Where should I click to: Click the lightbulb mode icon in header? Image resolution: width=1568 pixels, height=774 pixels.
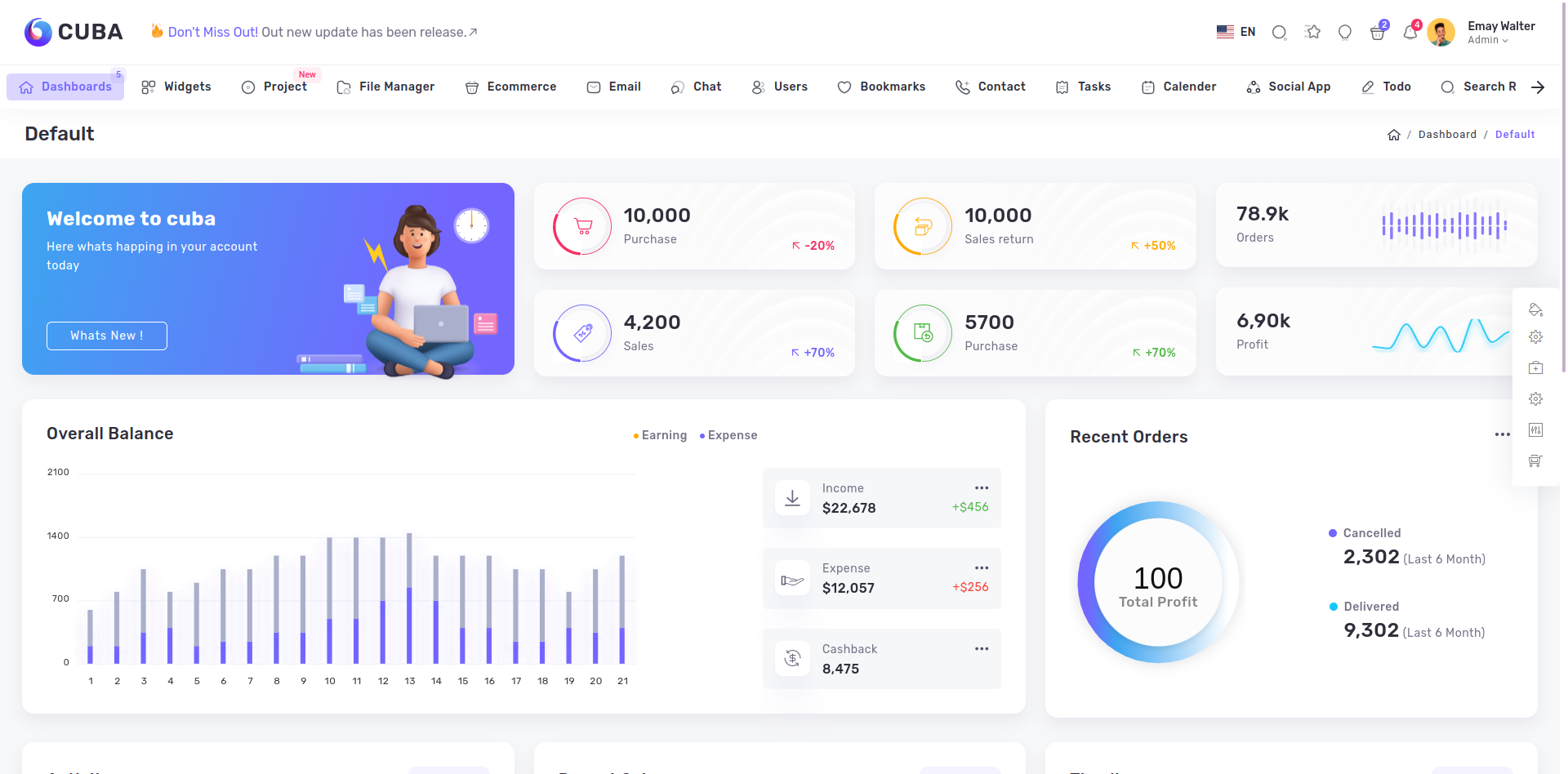click(1345, 32)
